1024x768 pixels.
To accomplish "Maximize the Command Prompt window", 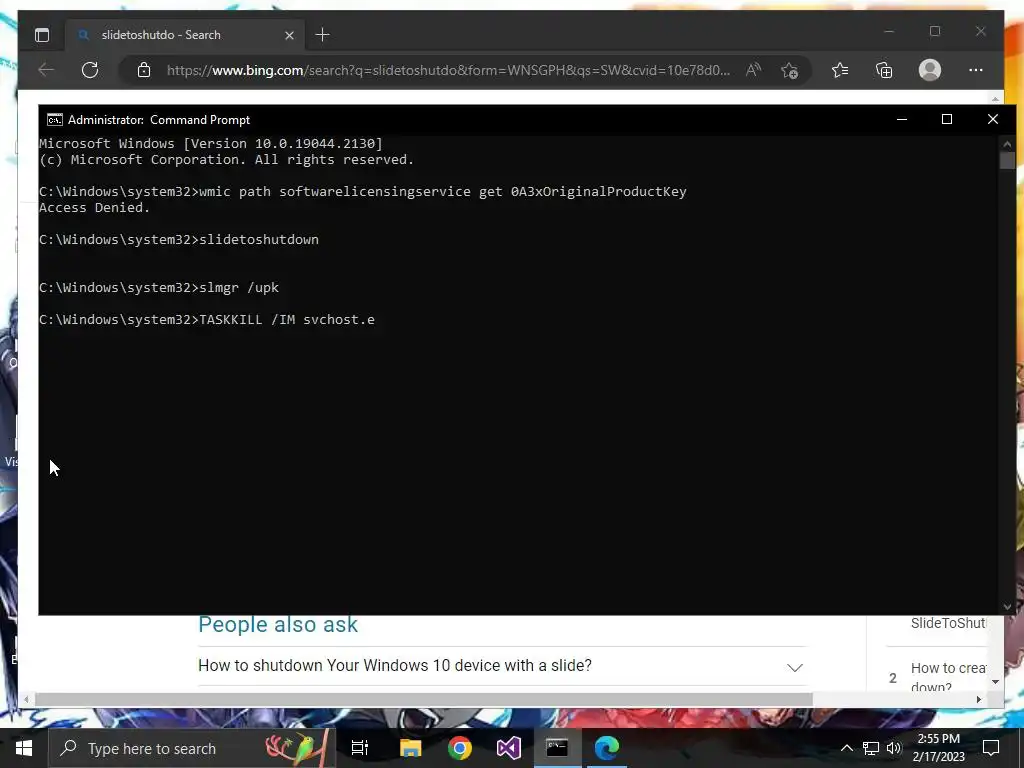I will click(x=947, y=120).
